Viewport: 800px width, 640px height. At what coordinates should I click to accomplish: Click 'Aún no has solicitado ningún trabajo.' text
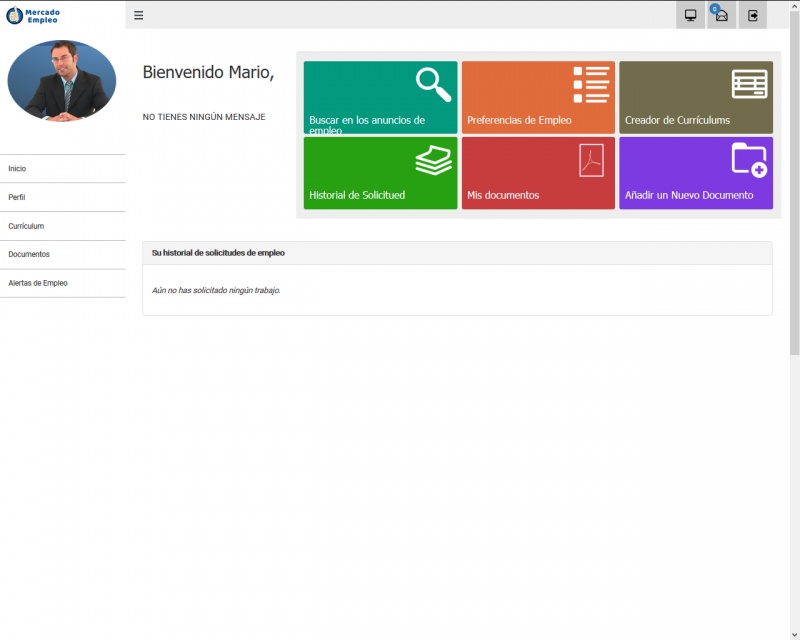(216, 290)
